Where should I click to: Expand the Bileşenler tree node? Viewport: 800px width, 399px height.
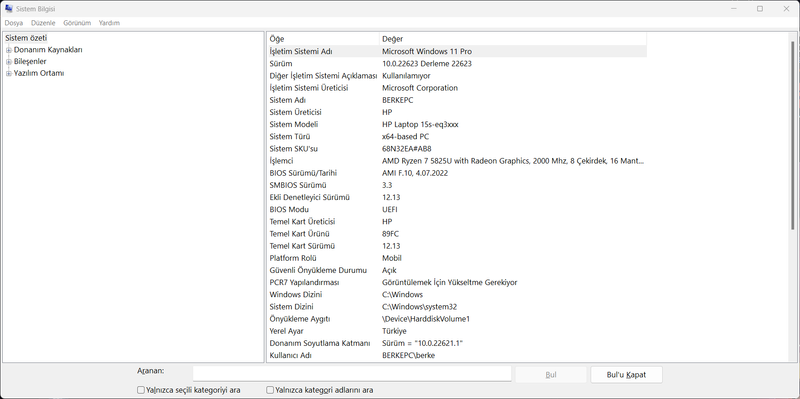[9, 62]
